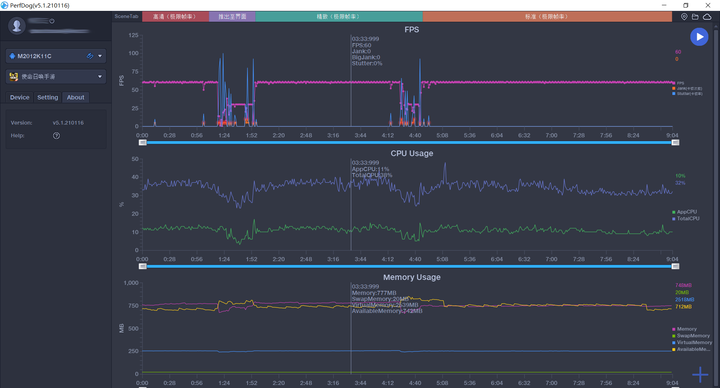Select the About tab

point(75,97)
